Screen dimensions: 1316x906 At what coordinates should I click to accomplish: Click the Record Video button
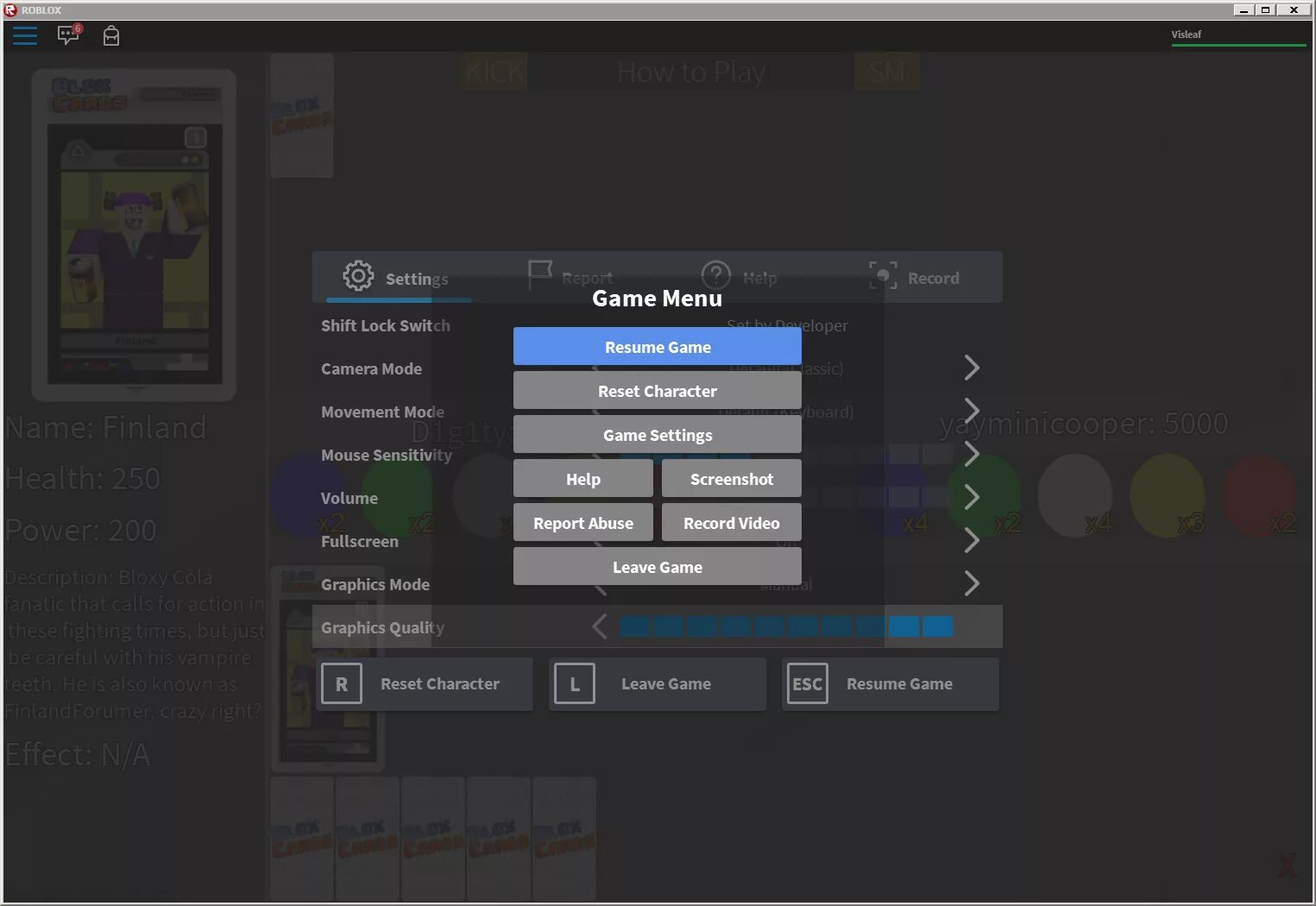[732, 523]
